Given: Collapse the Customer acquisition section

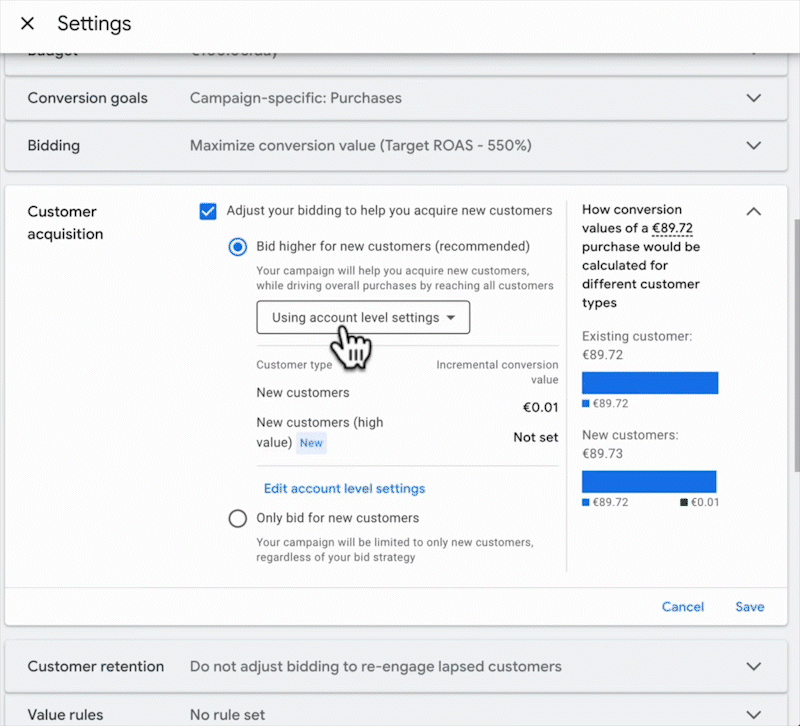Looking at the screenshot, I should pyautogui.click(x=754, y=211).
